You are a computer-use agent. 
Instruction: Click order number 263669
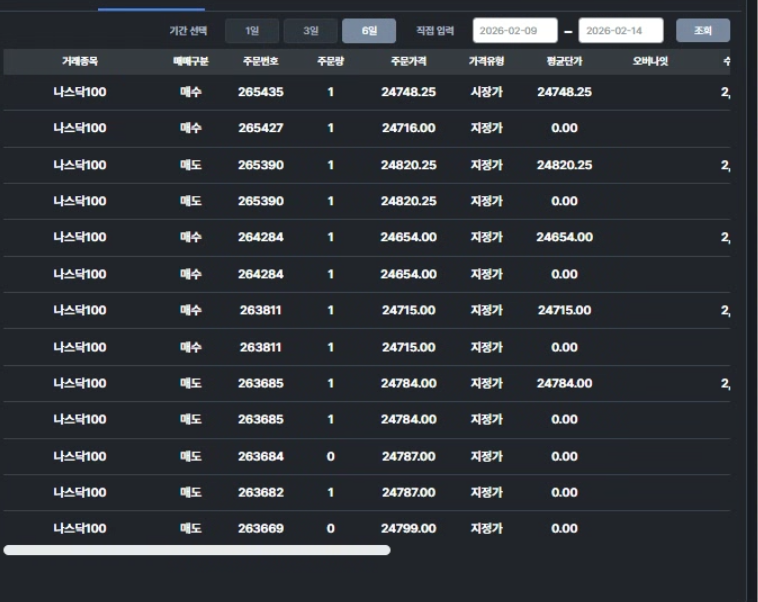click(x=261, y=529)
